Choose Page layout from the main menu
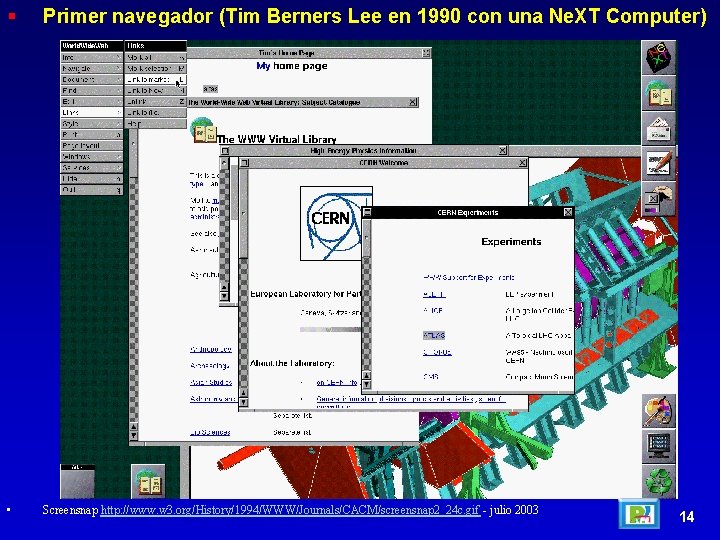The height and width of the screenshot is (540, 720). coord(91,146)
